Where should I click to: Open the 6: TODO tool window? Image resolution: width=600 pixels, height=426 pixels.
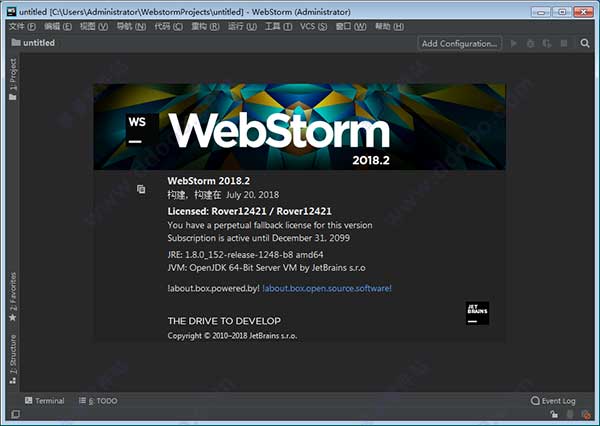coord(98,401)
